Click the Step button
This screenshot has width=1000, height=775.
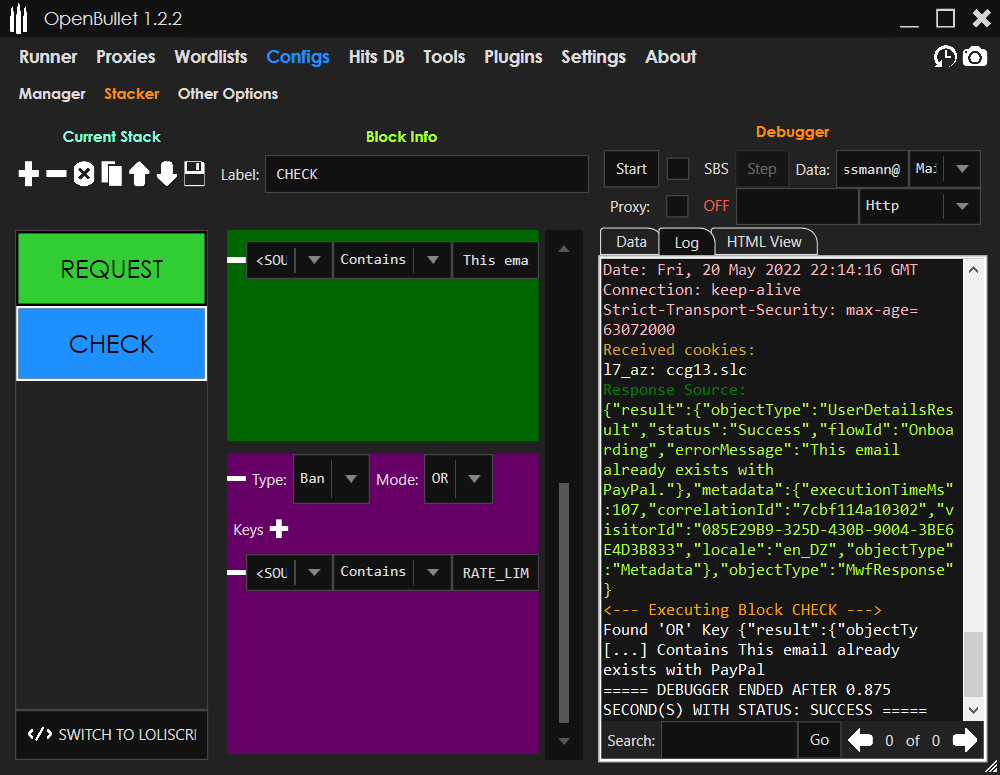click(x=761, y=169)
